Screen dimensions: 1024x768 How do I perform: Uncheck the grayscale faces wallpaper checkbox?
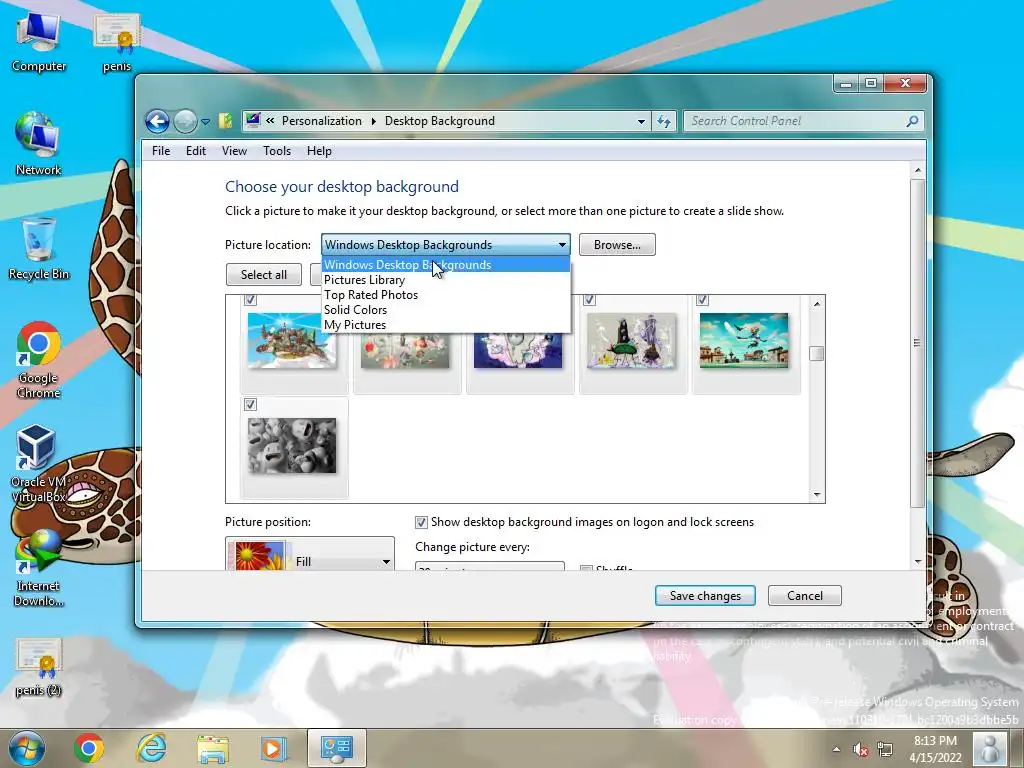pos(250,404)
